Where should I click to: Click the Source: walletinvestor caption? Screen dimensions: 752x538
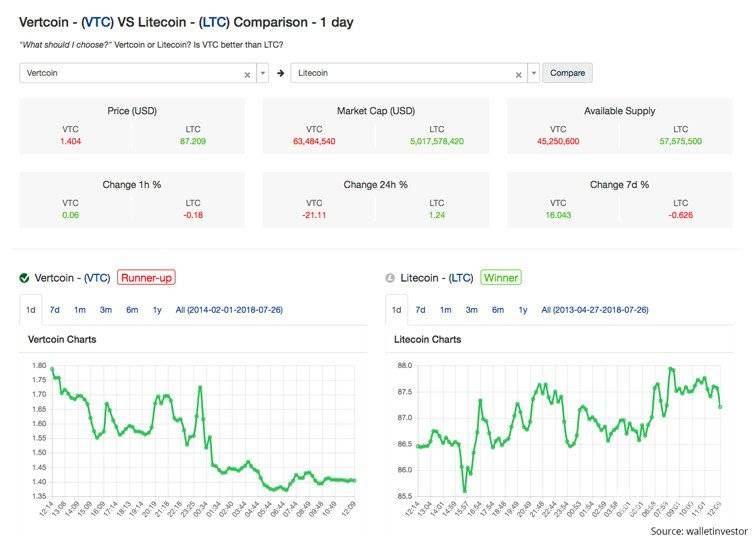point(699,531)
